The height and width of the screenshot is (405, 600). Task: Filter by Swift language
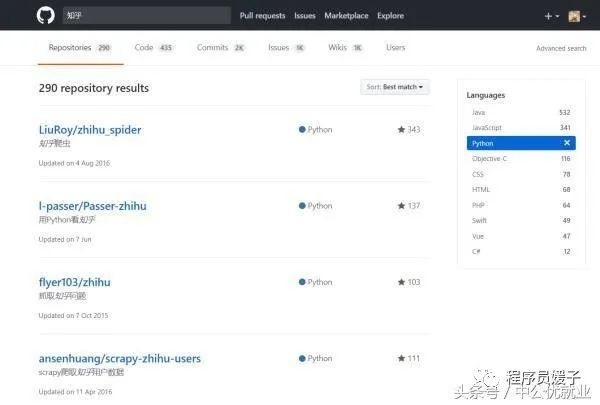point(521,220)
